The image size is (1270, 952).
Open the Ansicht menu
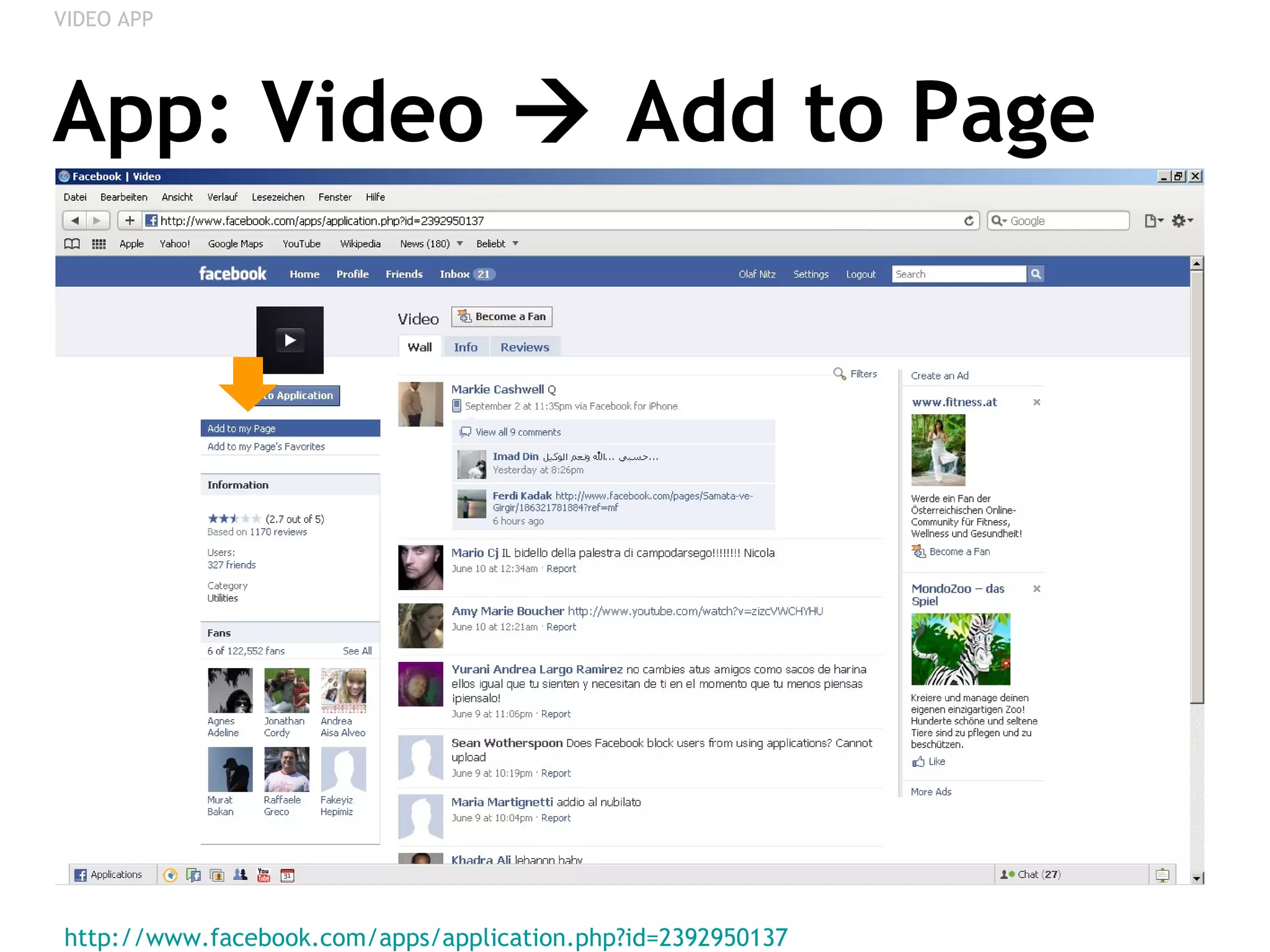pos(177,197)
